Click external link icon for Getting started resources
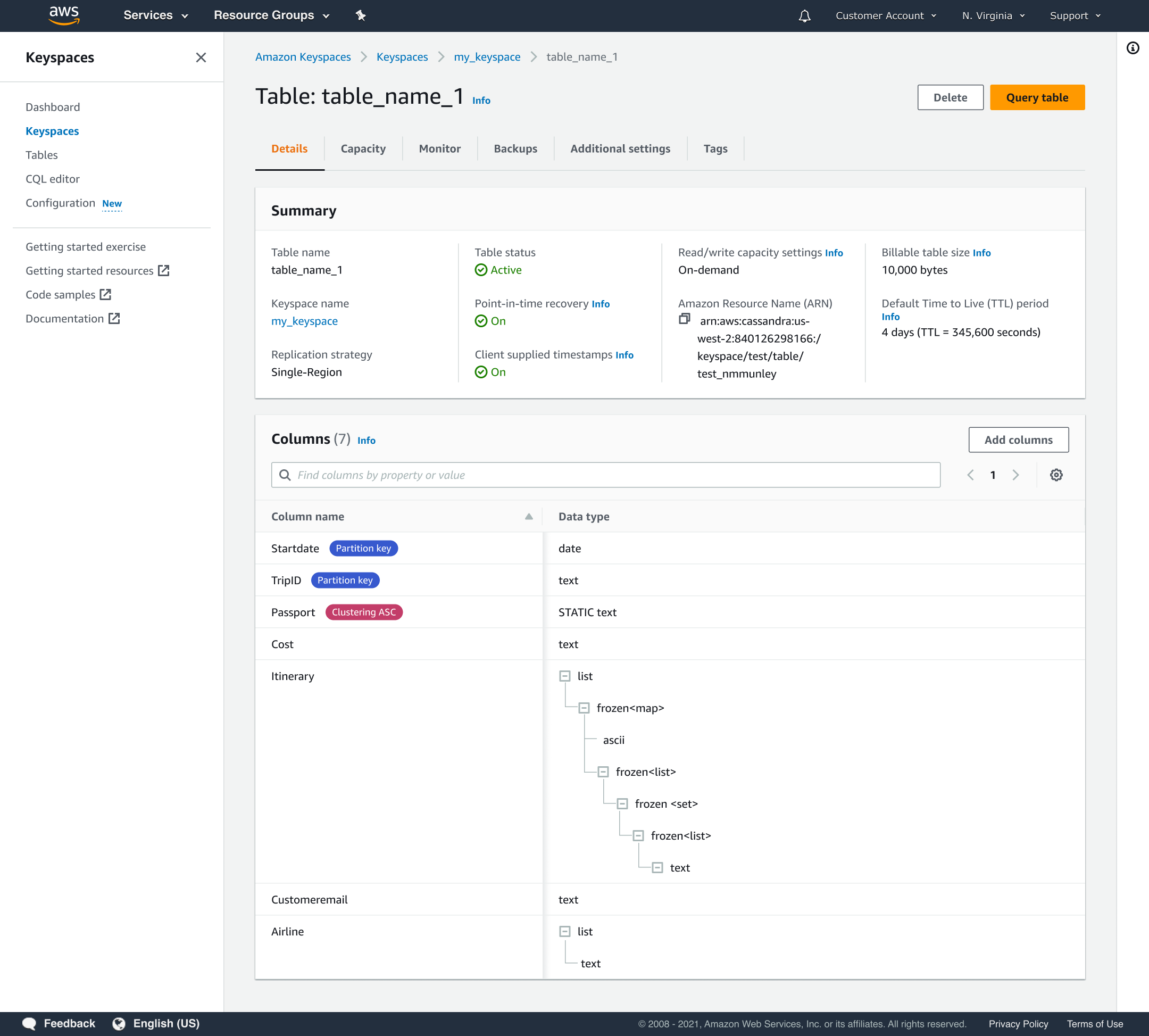This screenshot has width=1149, height=1036. (x=164, y=270)
